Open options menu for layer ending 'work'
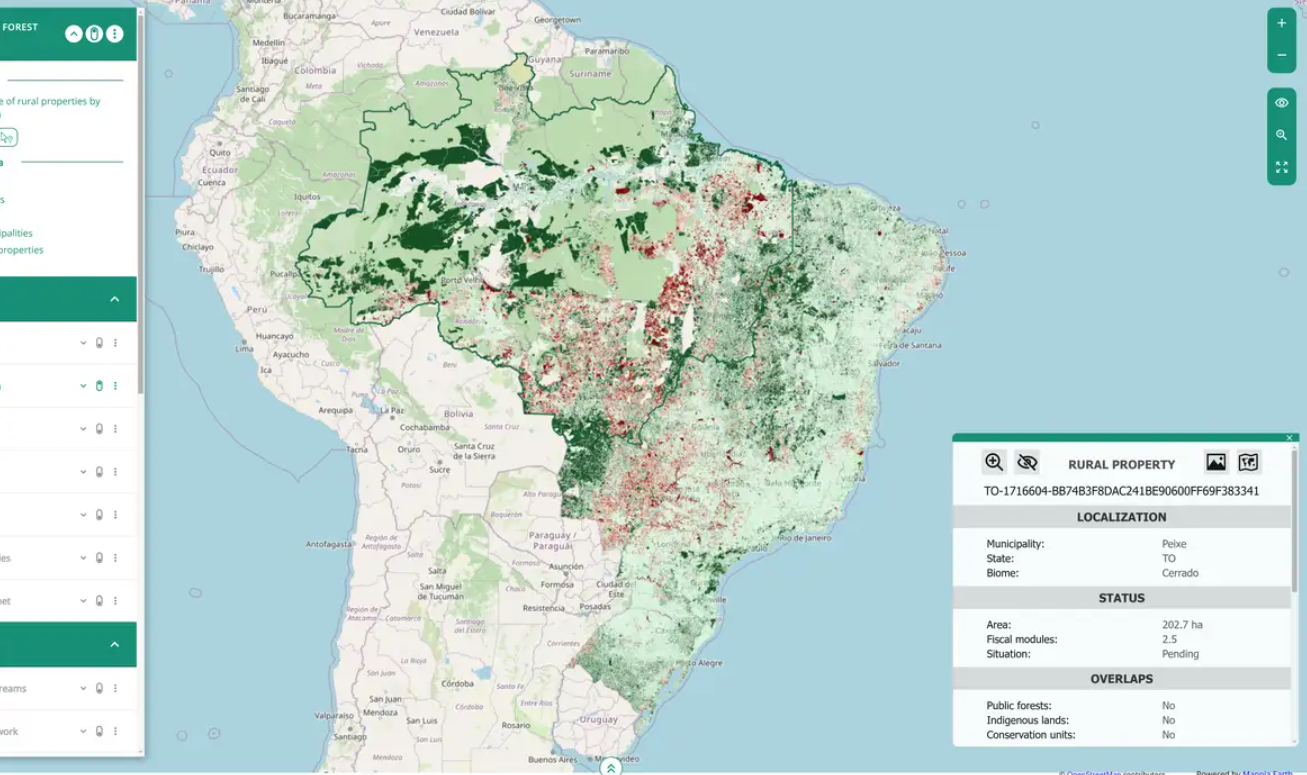Viewport: 1307px width, 775px height. (115, 731)
